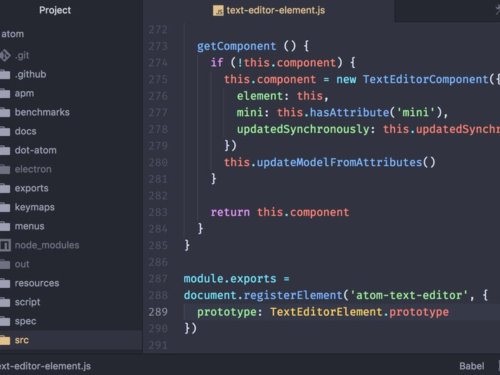Click the out folder icon
This screenshot has height=375, width=500.
pos(5,264)
